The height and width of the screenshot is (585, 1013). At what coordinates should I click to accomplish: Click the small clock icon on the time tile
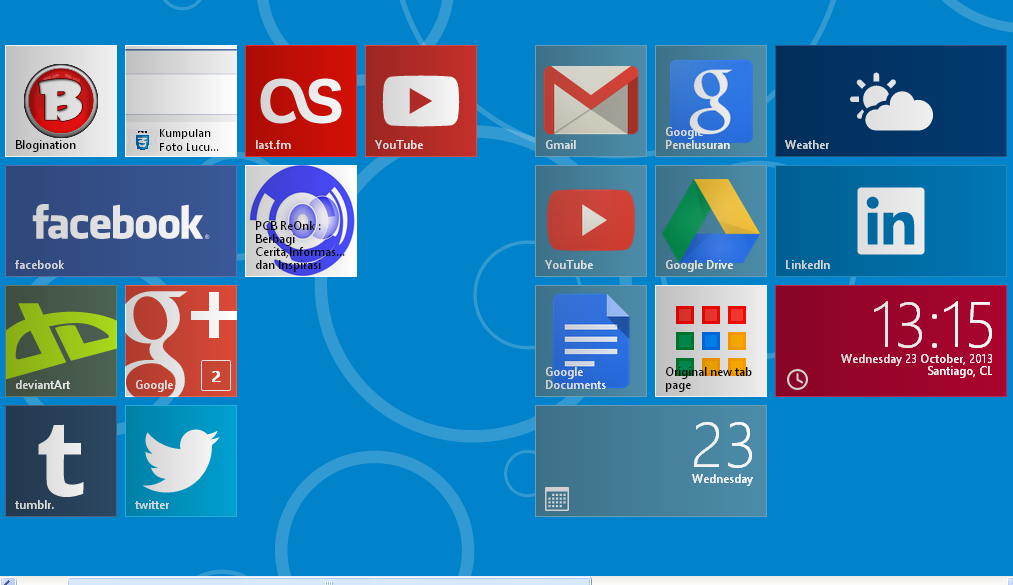point(797,379)
